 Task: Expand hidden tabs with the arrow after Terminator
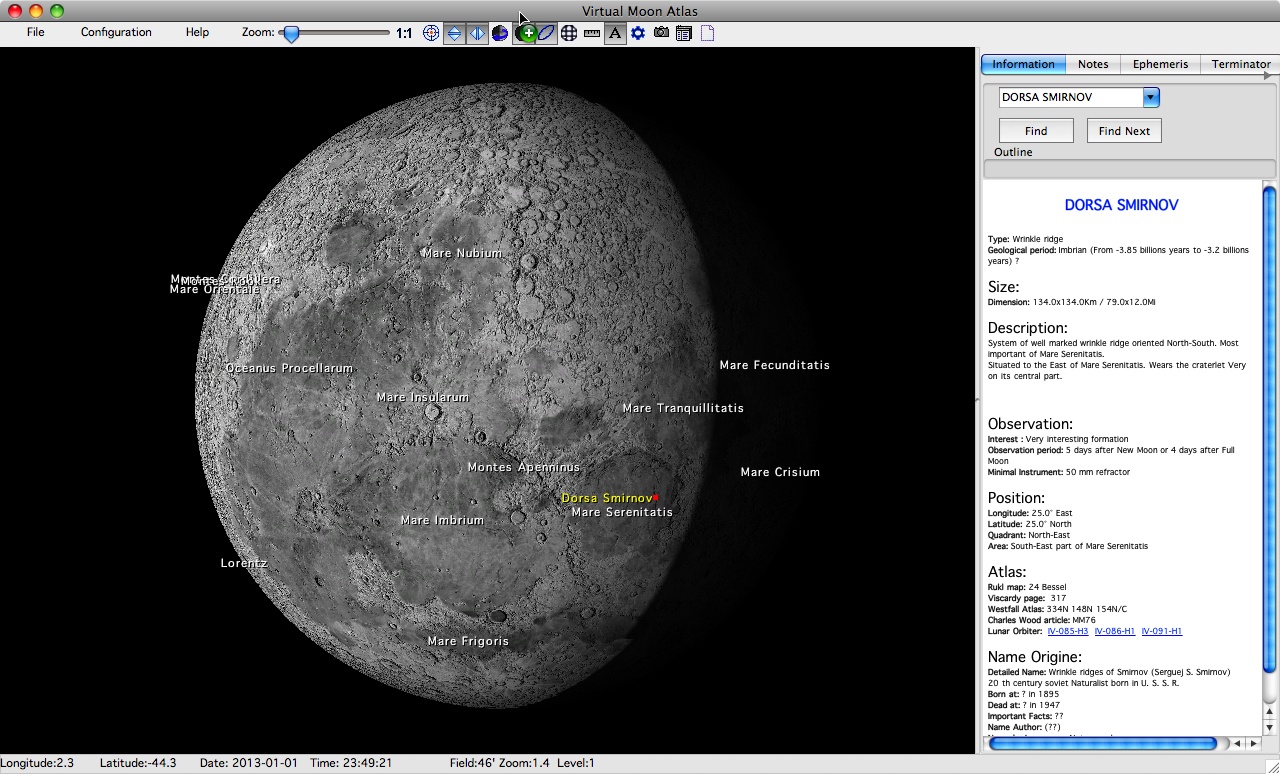[x=1270, y=75]
